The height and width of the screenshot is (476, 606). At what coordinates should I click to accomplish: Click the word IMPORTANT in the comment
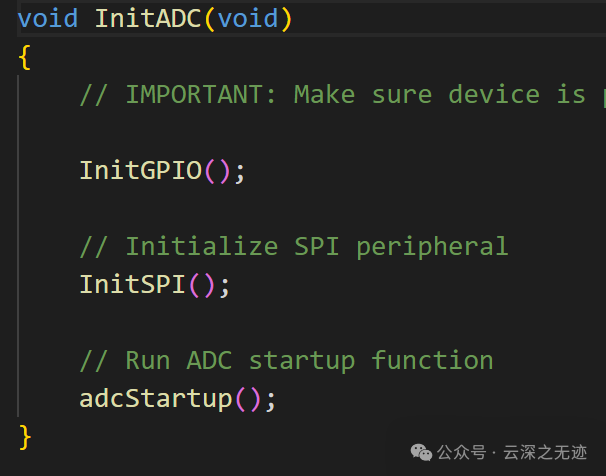click(x=201, y=95)
